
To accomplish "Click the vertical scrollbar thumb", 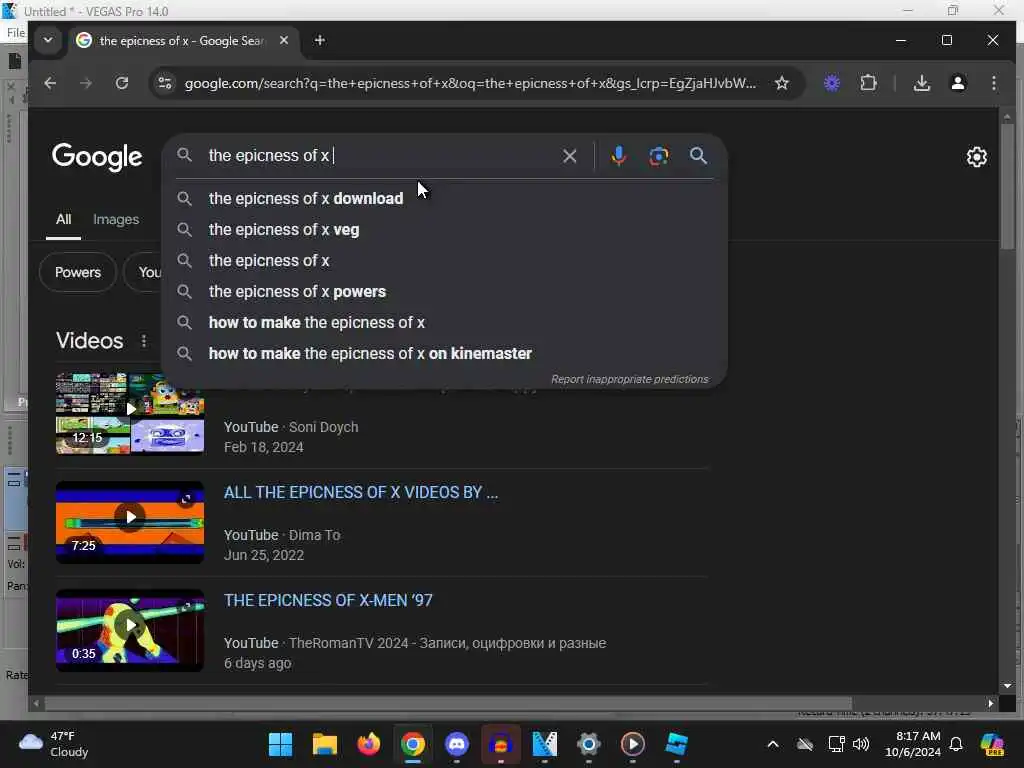I will click(x=1007, y=186).
